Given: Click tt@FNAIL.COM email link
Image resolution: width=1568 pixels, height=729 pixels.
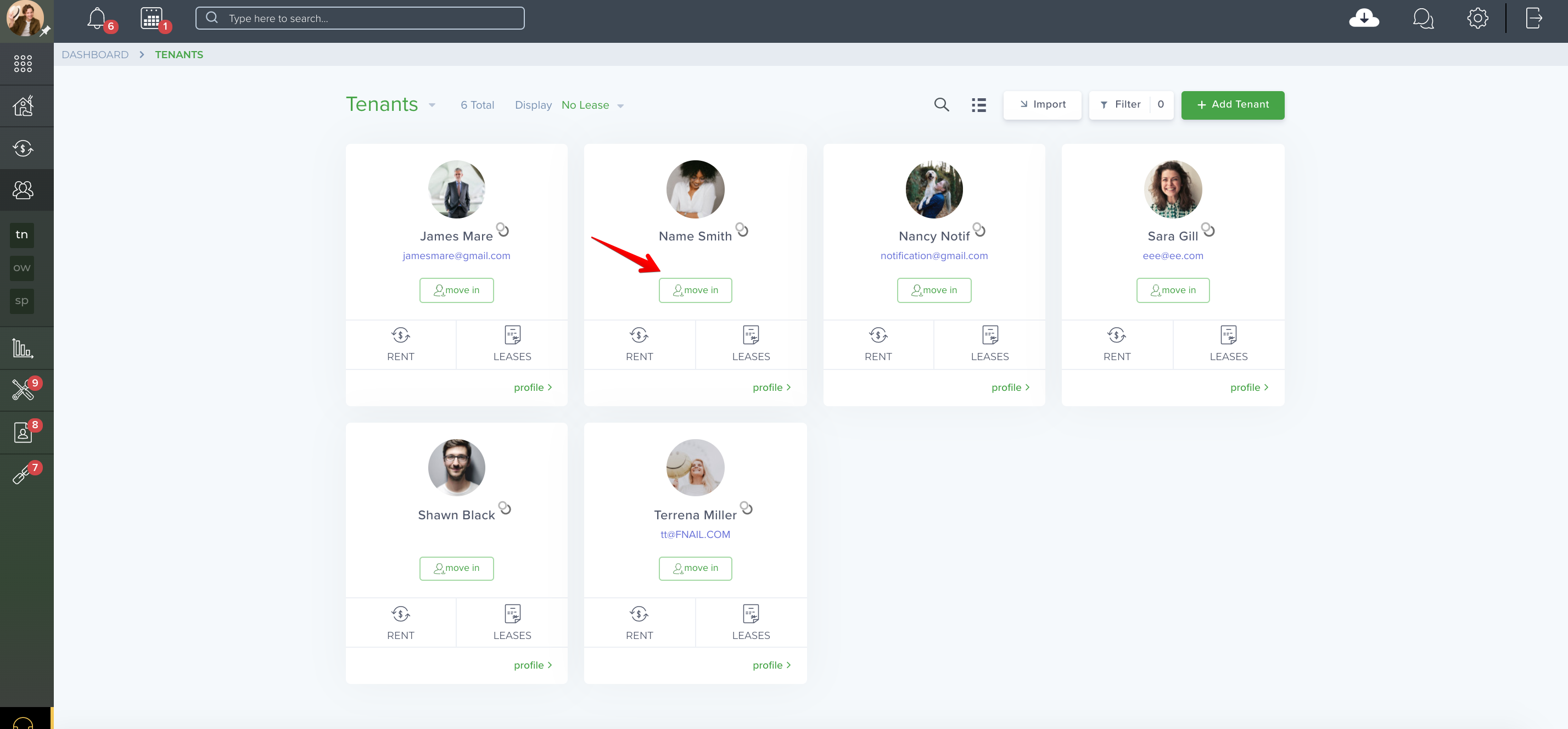Looking at the screenshot, I should click(695, 534).
